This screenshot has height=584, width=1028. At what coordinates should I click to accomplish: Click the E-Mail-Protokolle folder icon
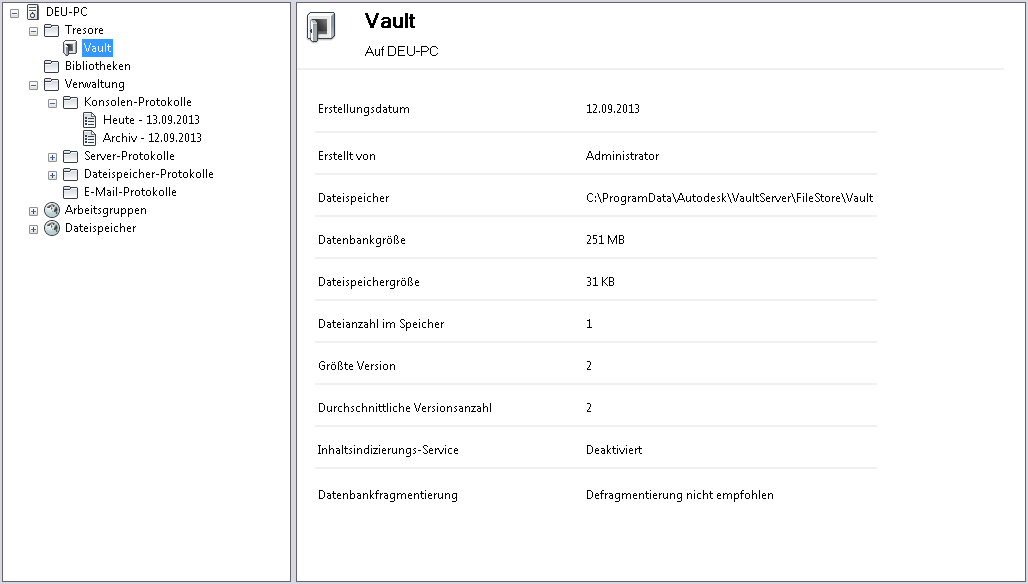click(x=70, y=192)
